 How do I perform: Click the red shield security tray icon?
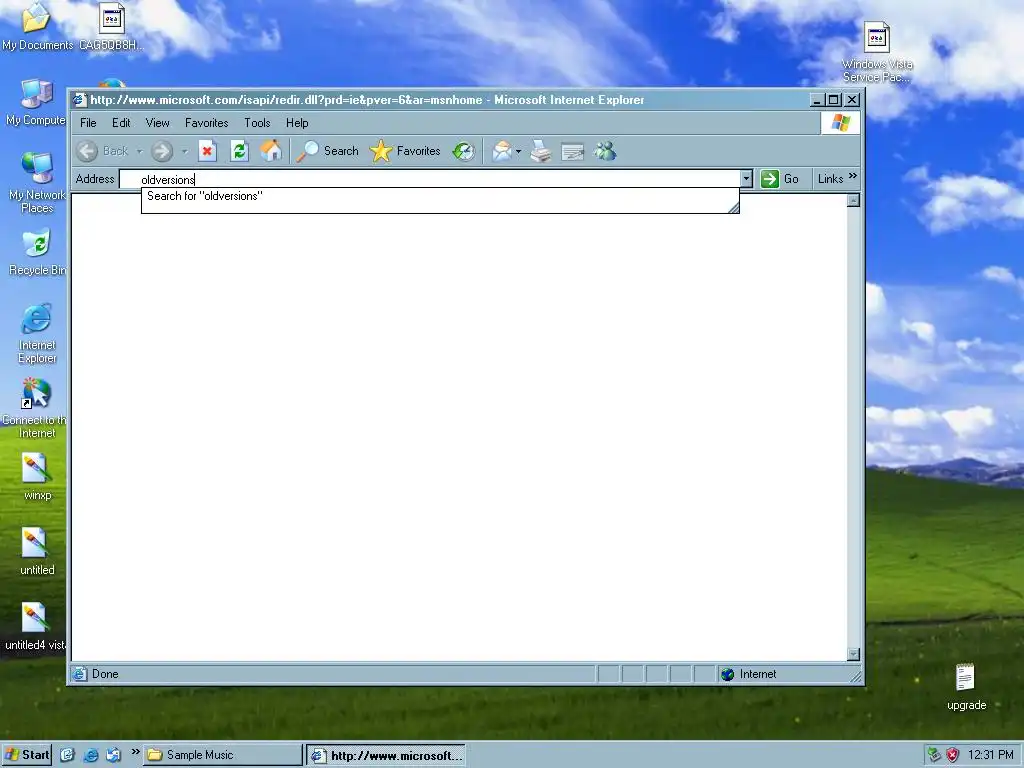tap(953, 755)
